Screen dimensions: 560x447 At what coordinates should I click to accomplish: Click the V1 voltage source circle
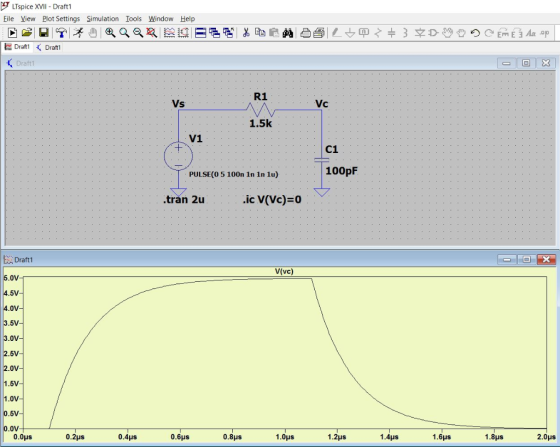[178, 156]
